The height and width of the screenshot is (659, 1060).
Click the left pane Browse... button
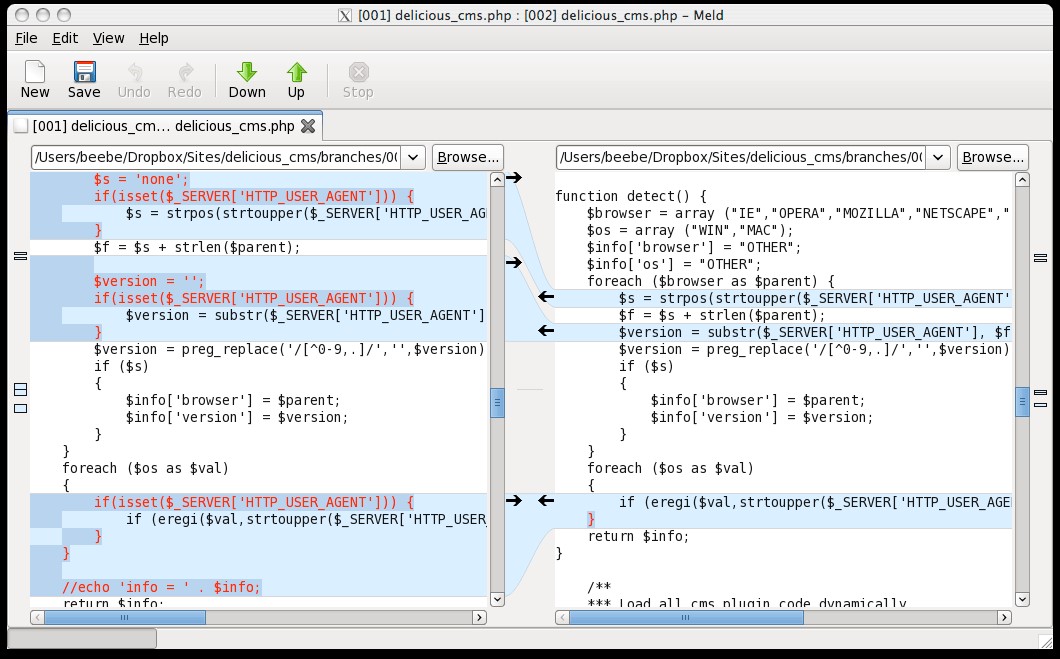tap(467, 157)
